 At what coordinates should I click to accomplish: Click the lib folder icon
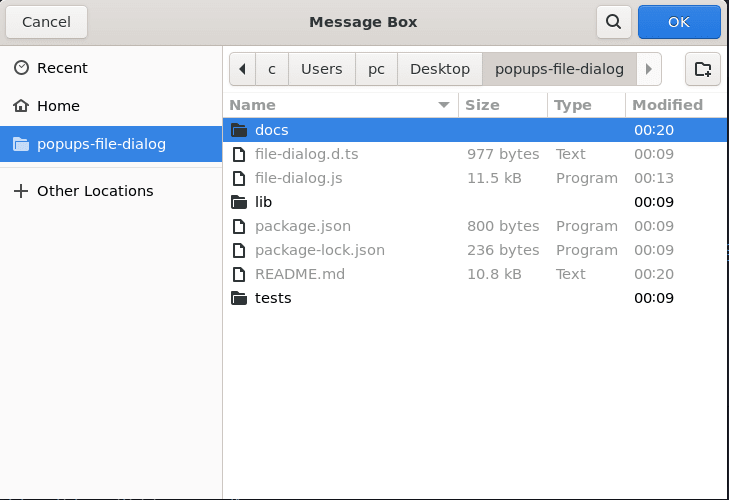click(239, 202)
